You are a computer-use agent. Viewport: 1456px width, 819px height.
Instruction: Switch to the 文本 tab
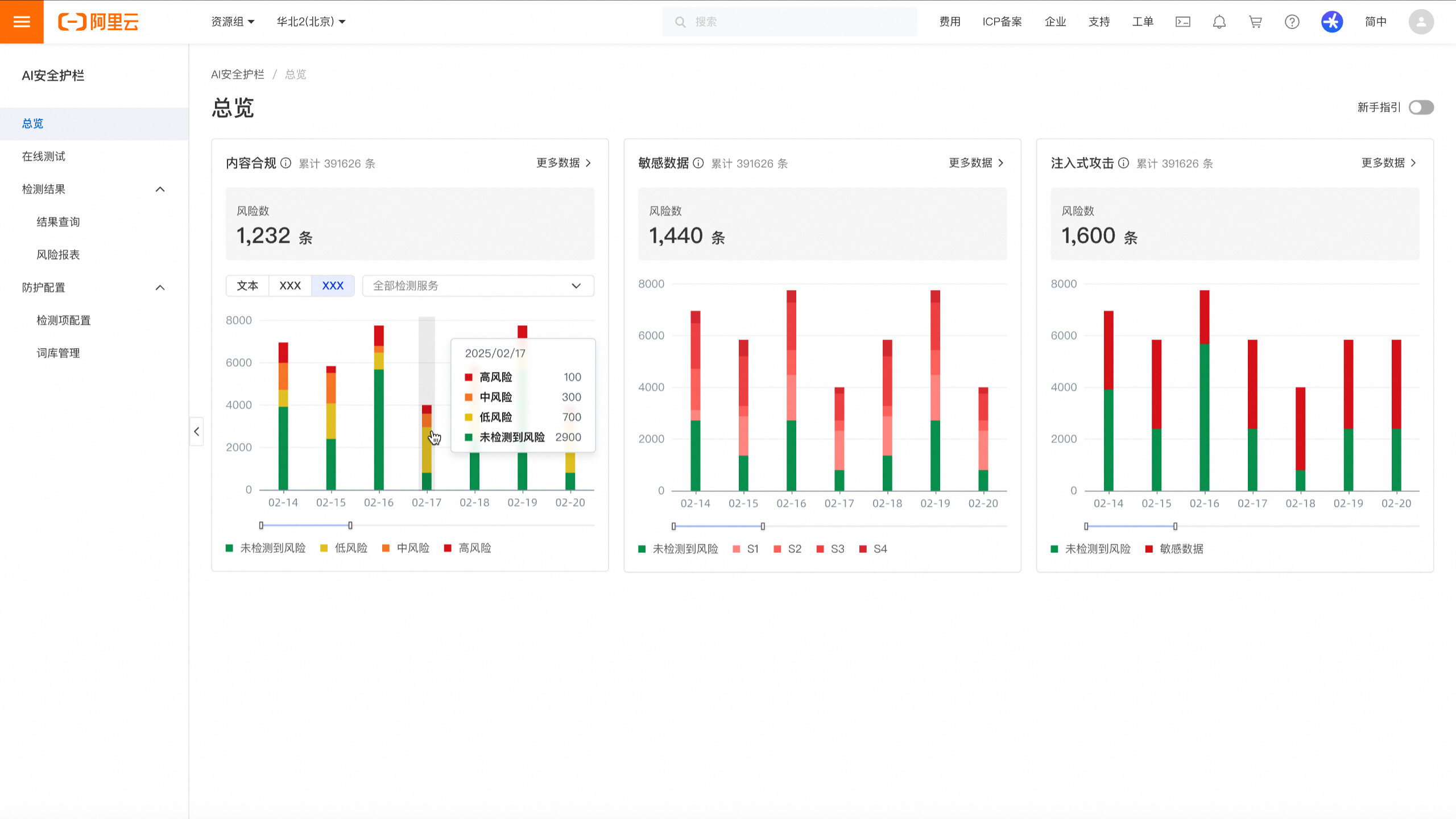pyautogui.click(x=247, y=286)
